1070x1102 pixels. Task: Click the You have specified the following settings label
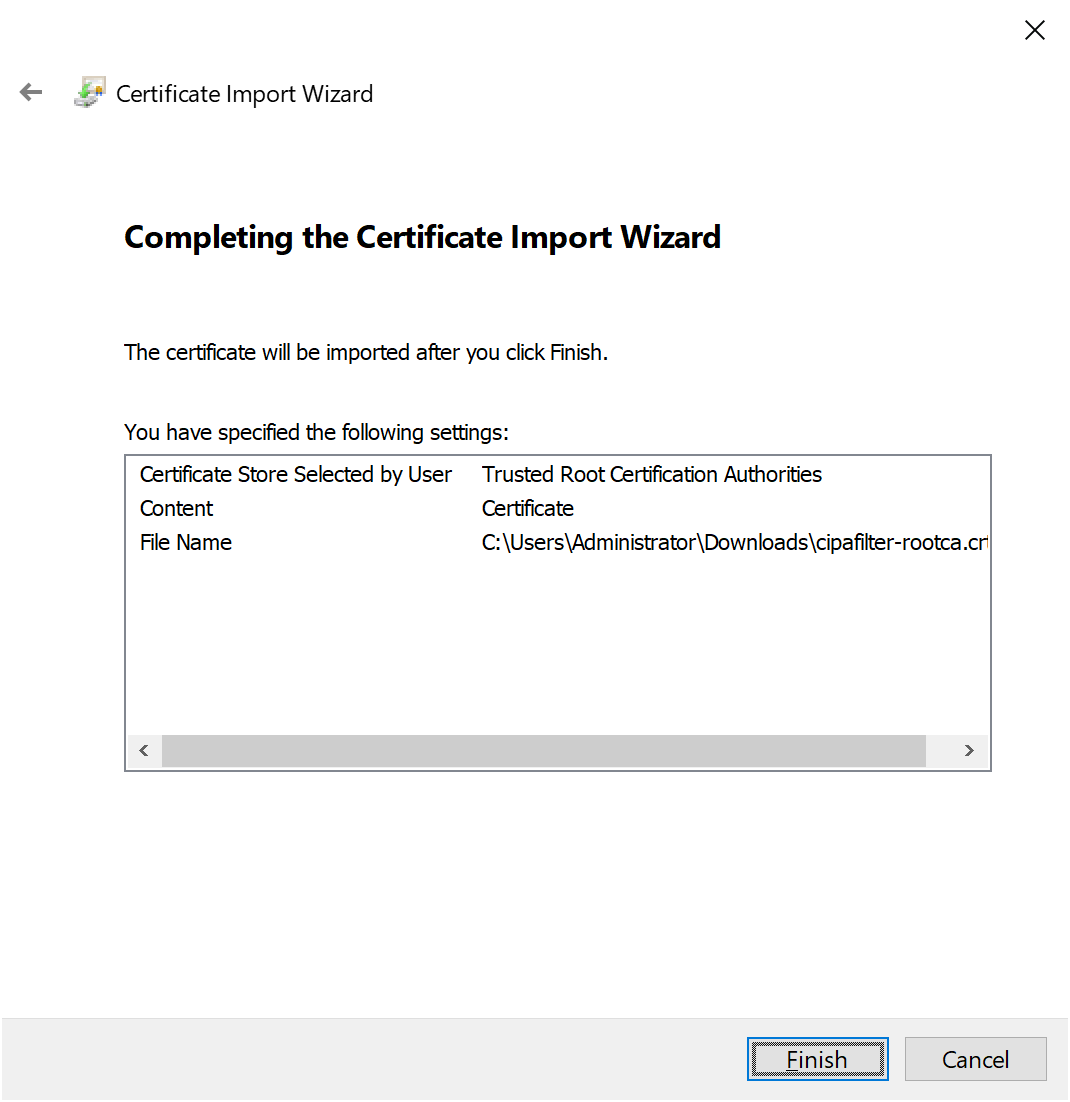(316, 432)
